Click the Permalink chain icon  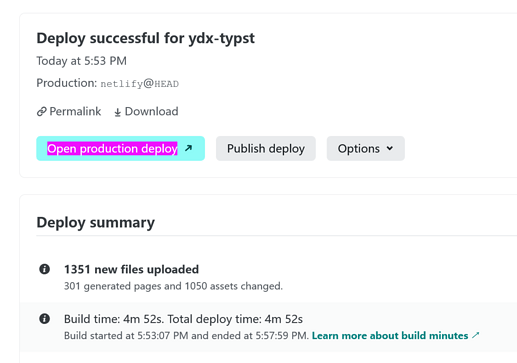coord(41,111)
